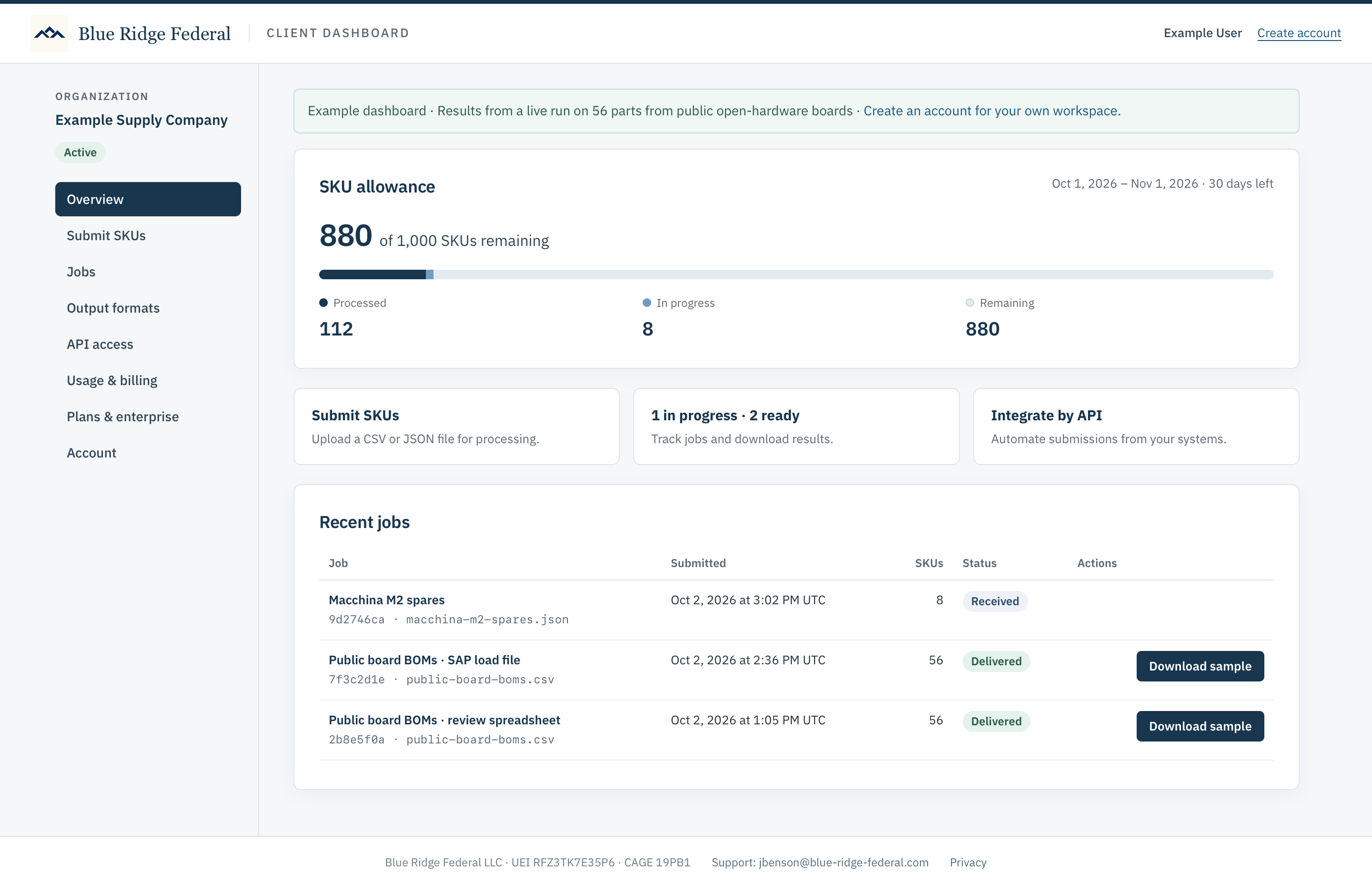Open the Integrate by API card
Viewport: 1372px width, 894px height.
(1136, 426)
